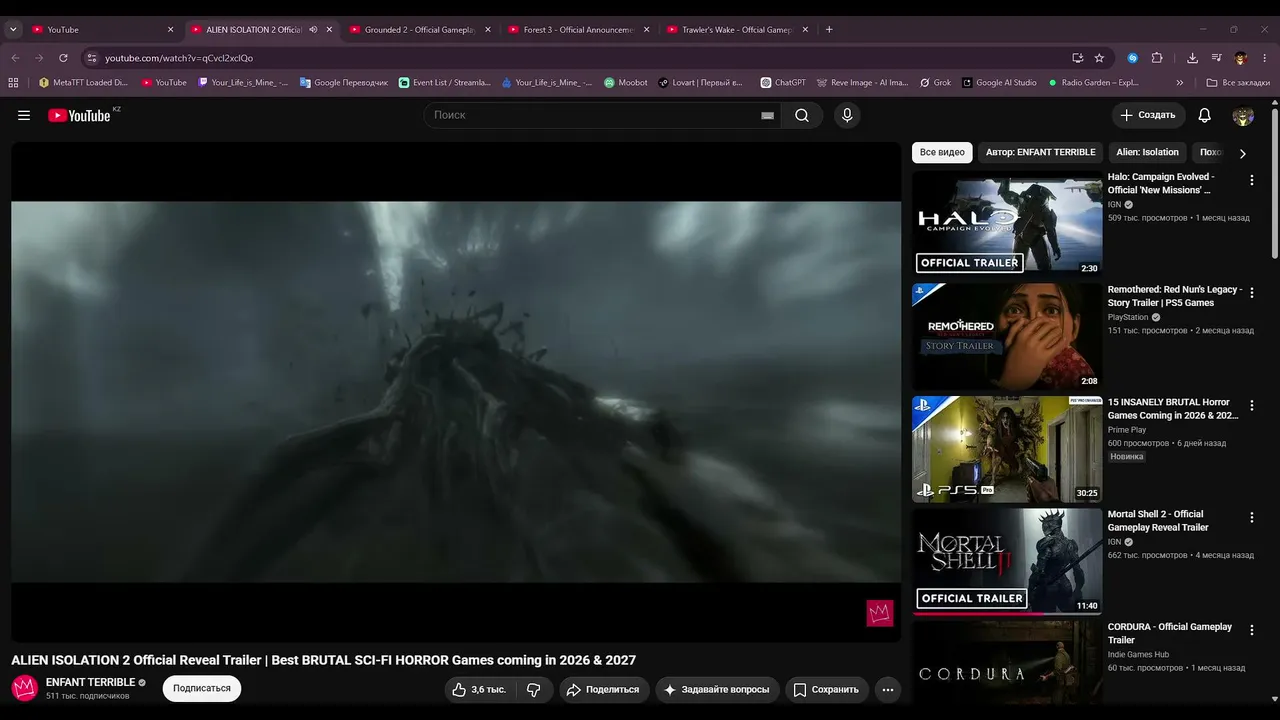
Task: Open the Remothered story trailer thumbnail
Action: [x=1007, y=336]
